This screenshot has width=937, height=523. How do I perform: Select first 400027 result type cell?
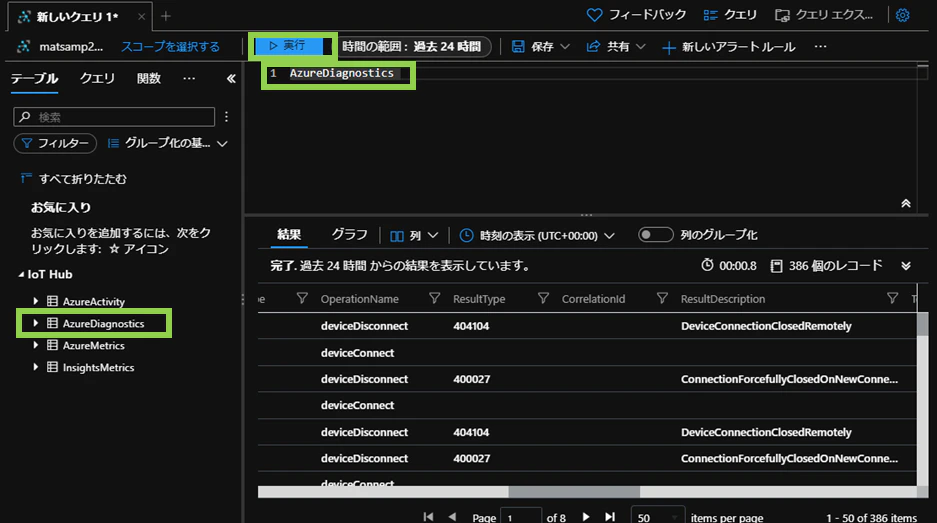(471, 379)
